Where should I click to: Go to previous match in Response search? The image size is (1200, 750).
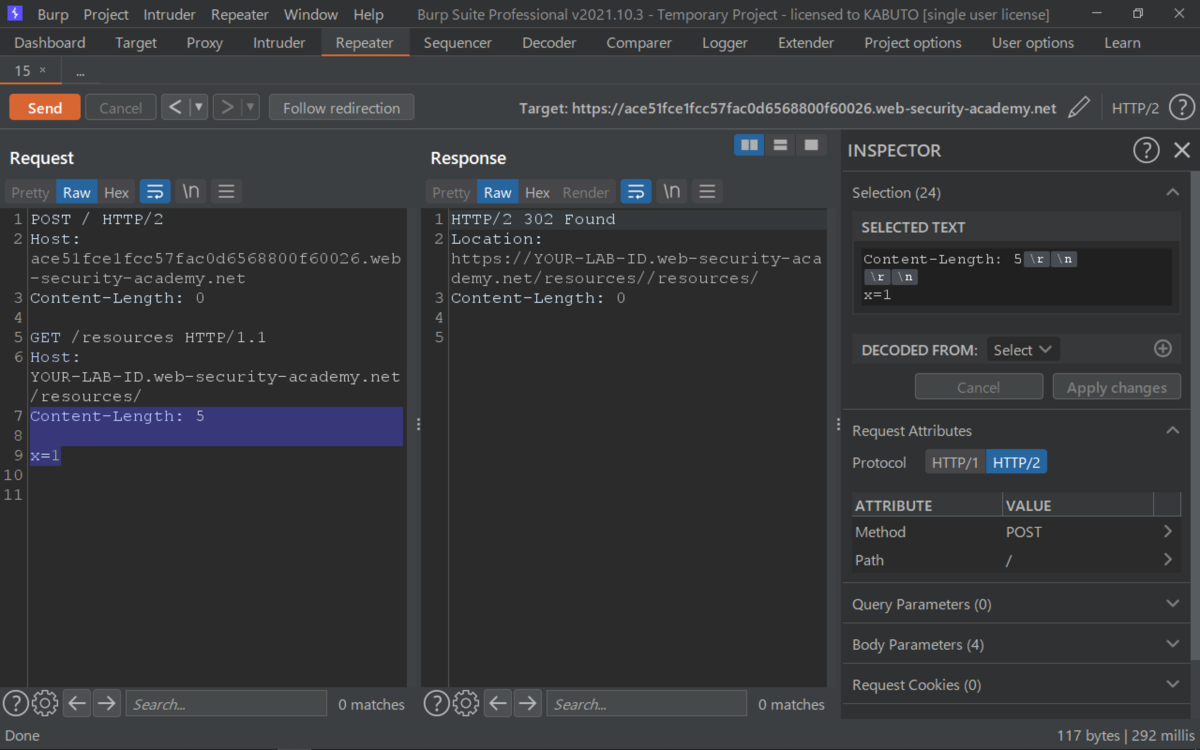pyautogui.click(x=498, y=704)
